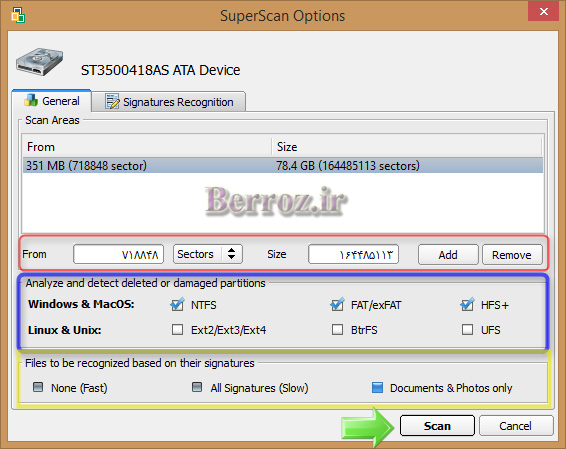The height and width of the screenshot is (449, 566).
Task: Select the 351 MB scan area row
Action: (x=283, y=166)
